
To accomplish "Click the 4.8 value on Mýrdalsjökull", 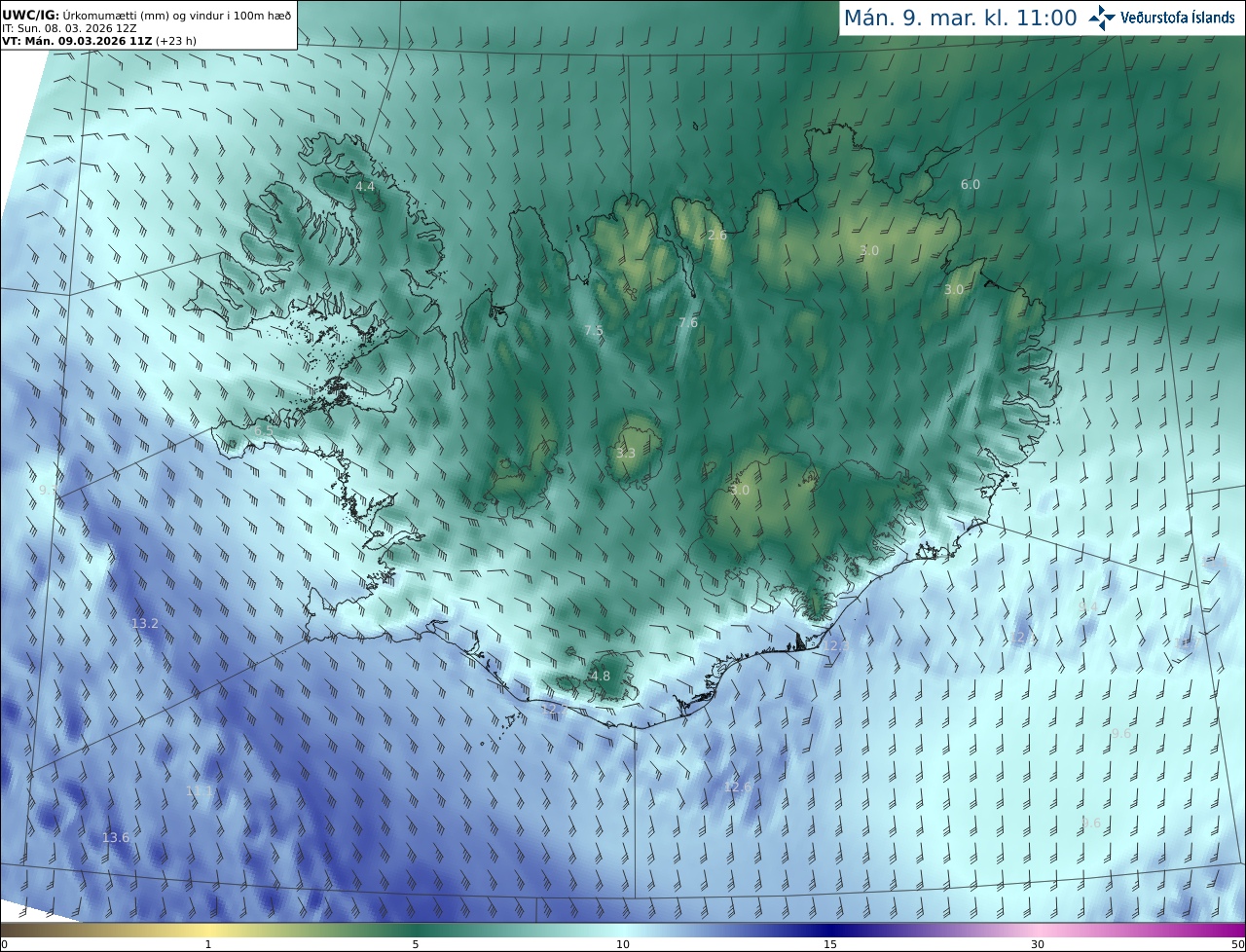I will coord(601,676).
